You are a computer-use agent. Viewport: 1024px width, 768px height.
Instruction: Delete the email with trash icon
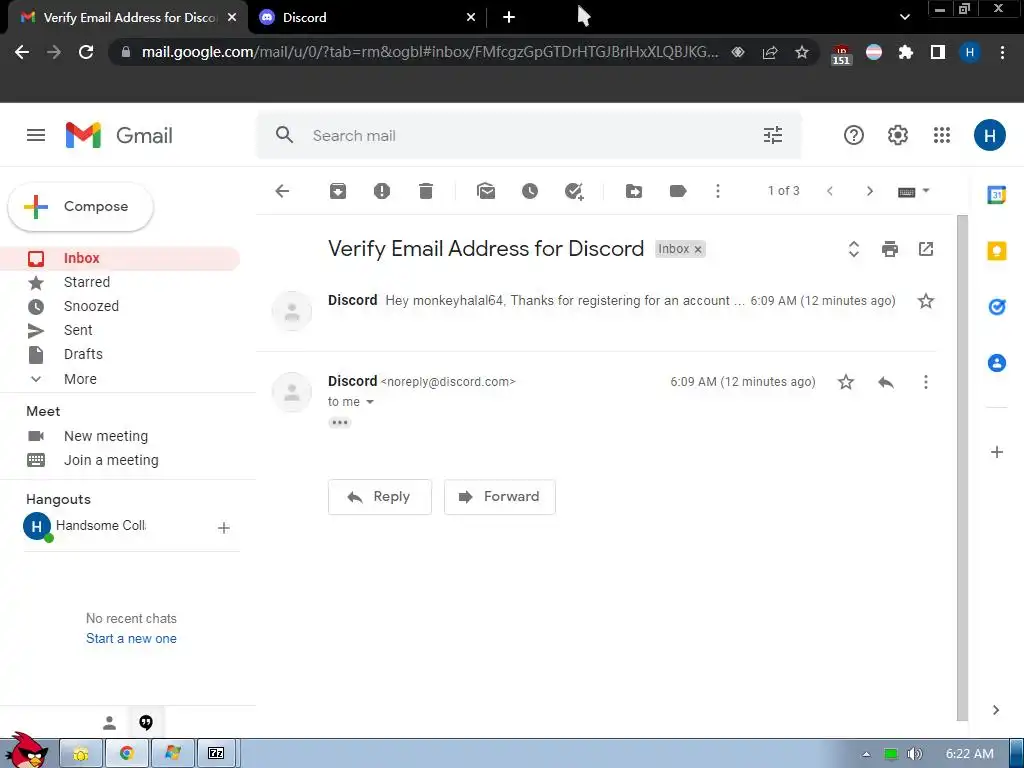coord(426,191)
